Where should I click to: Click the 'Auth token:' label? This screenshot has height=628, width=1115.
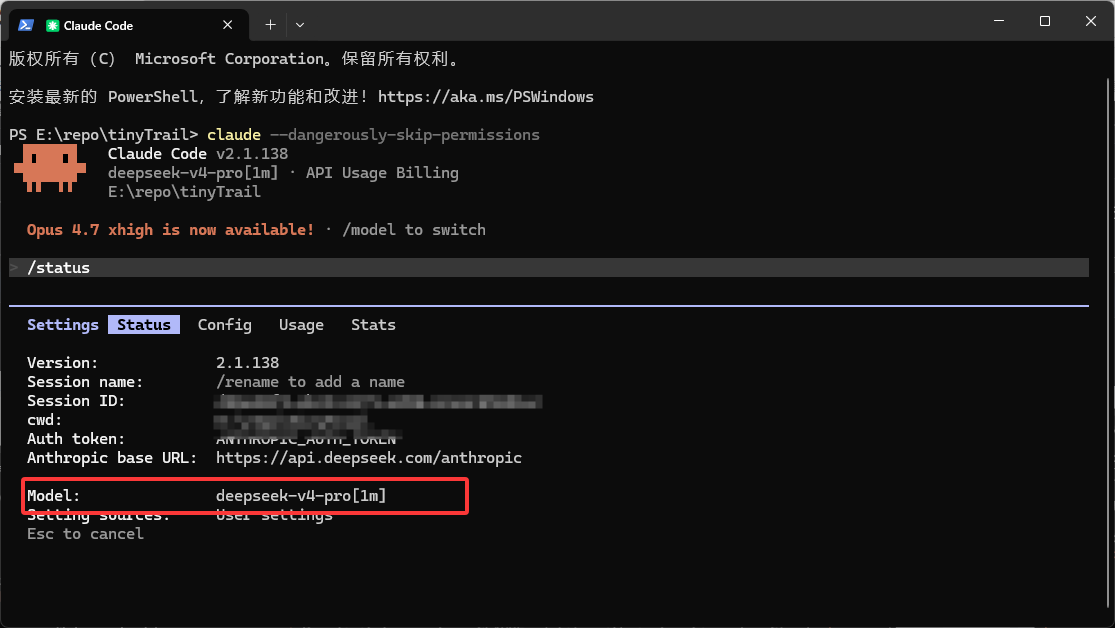click(76, 439)
